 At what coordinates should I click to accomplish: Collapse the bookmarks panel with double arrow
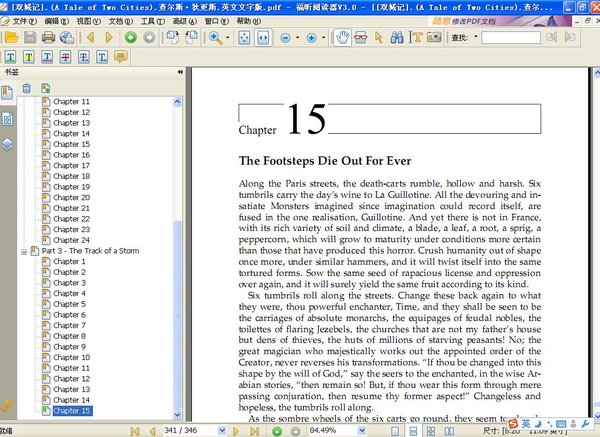(x=180, y=72)
